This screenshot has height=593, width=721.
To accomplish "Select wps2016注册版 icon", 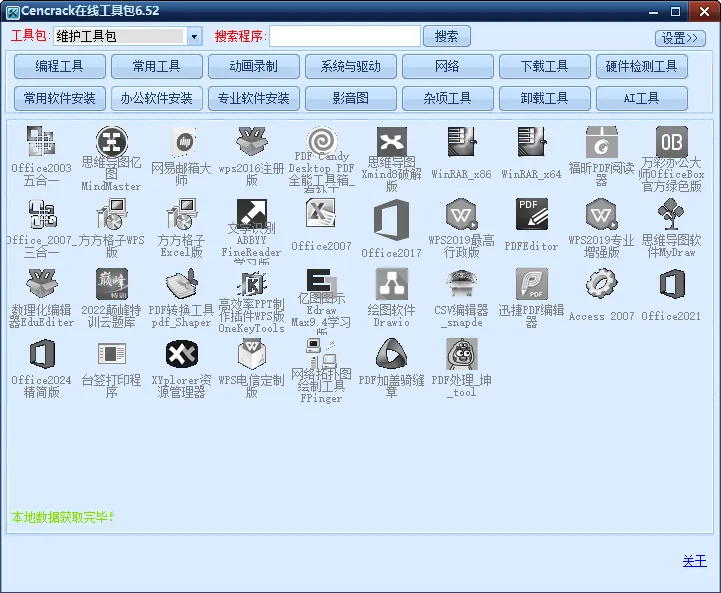I will [x=251, y=141].
